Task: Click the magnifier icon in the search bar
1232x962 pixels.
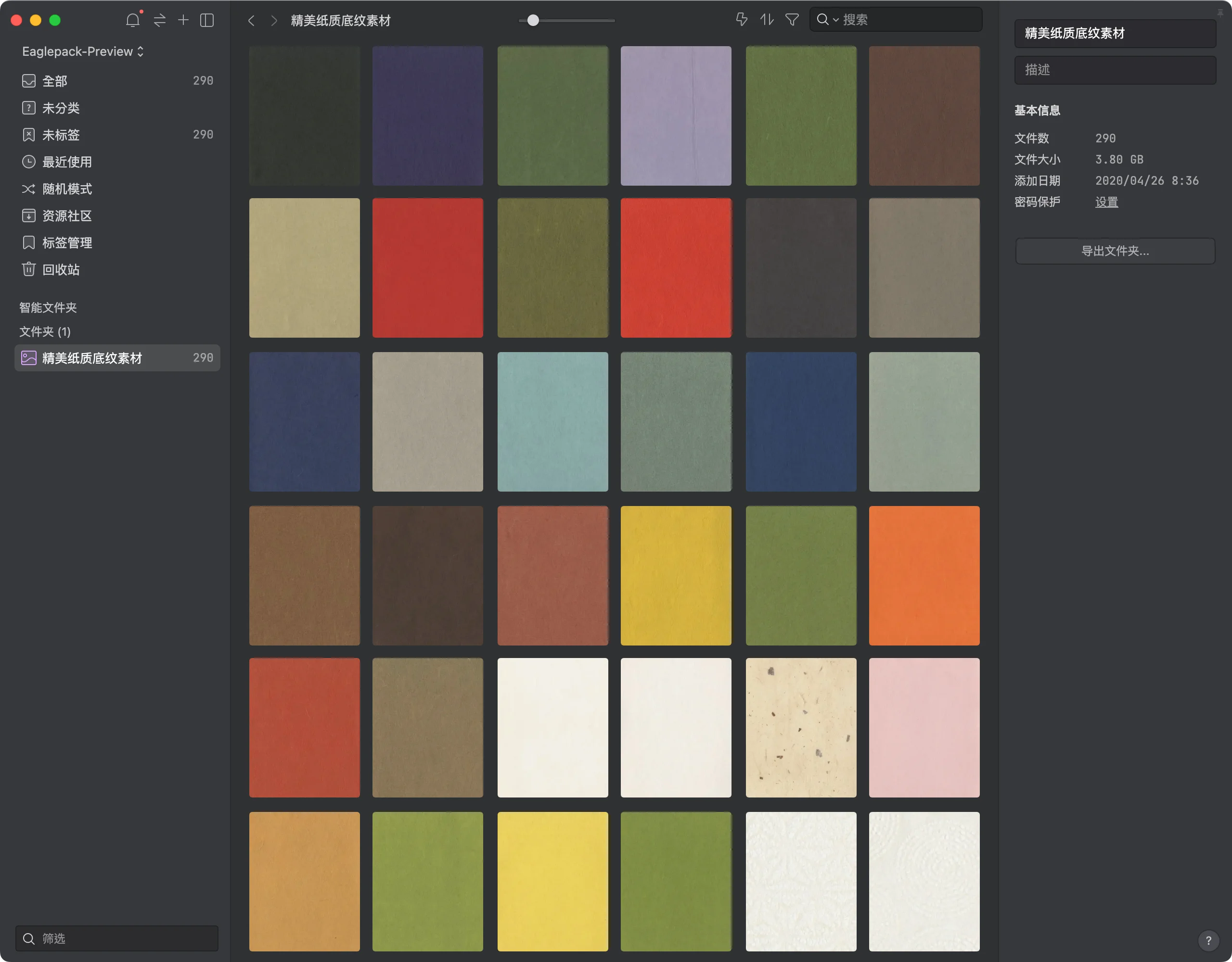Action: click(823, 20)
